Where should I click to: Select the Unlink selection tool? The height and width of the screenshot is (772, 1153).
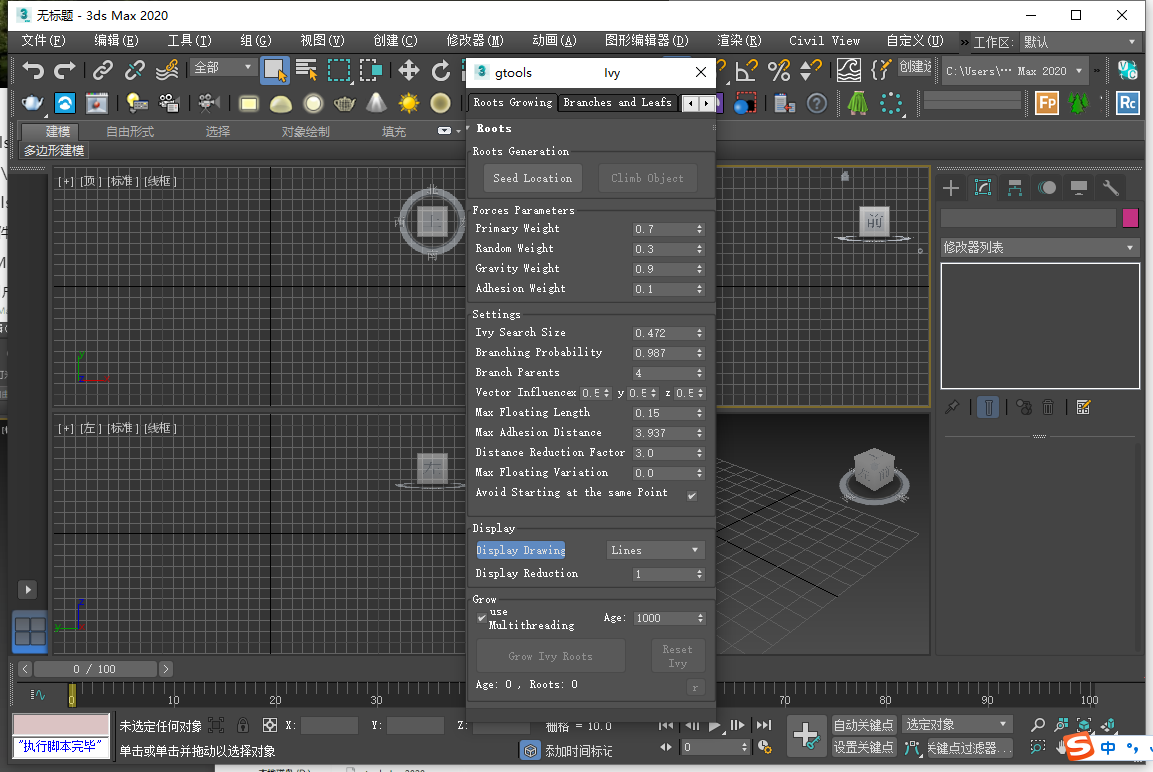(x=135, y=71)
